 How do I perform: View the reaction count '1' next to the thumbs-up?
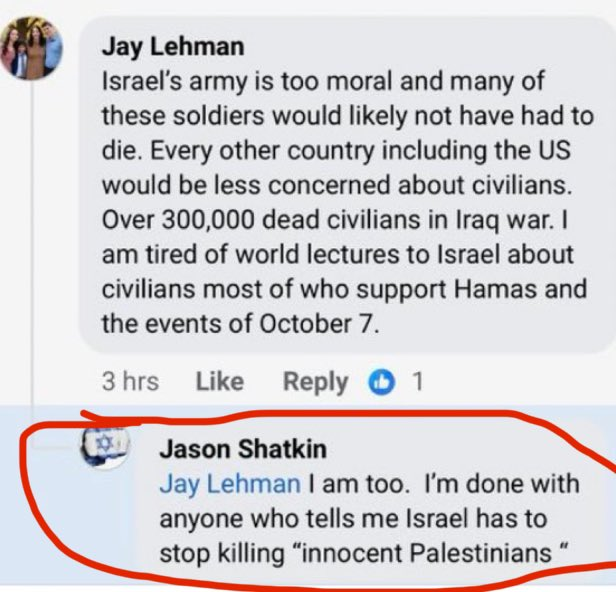(418, 381)
